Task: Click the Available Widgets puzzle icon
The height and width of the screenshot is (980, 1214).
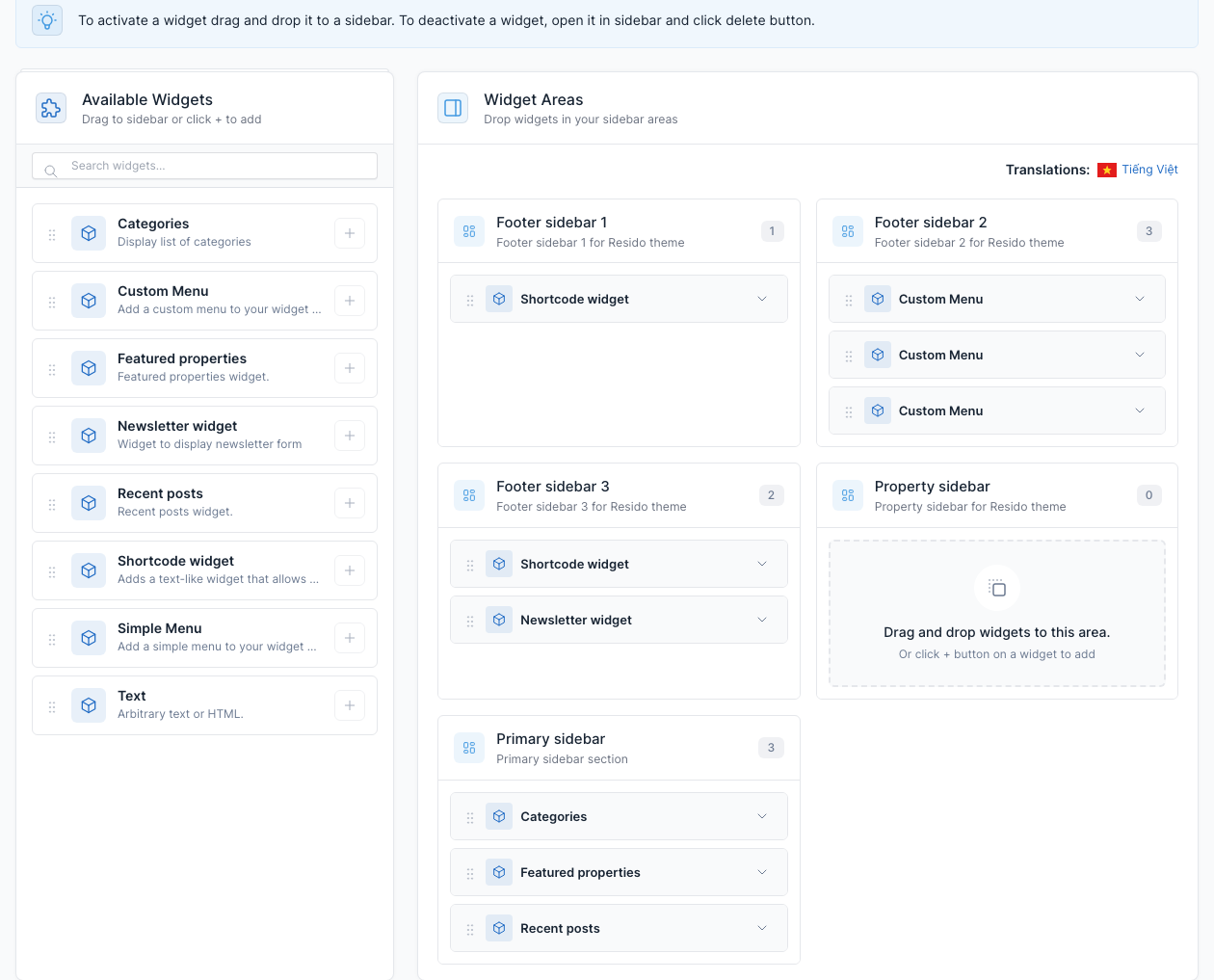Action: pos(51,108)
